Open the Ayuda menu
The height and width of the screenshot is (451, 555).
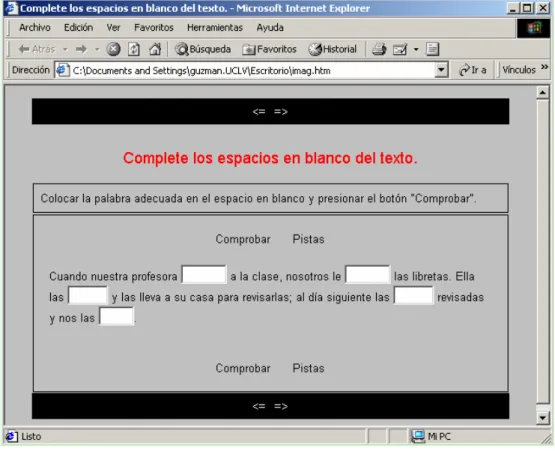[270, 27]
